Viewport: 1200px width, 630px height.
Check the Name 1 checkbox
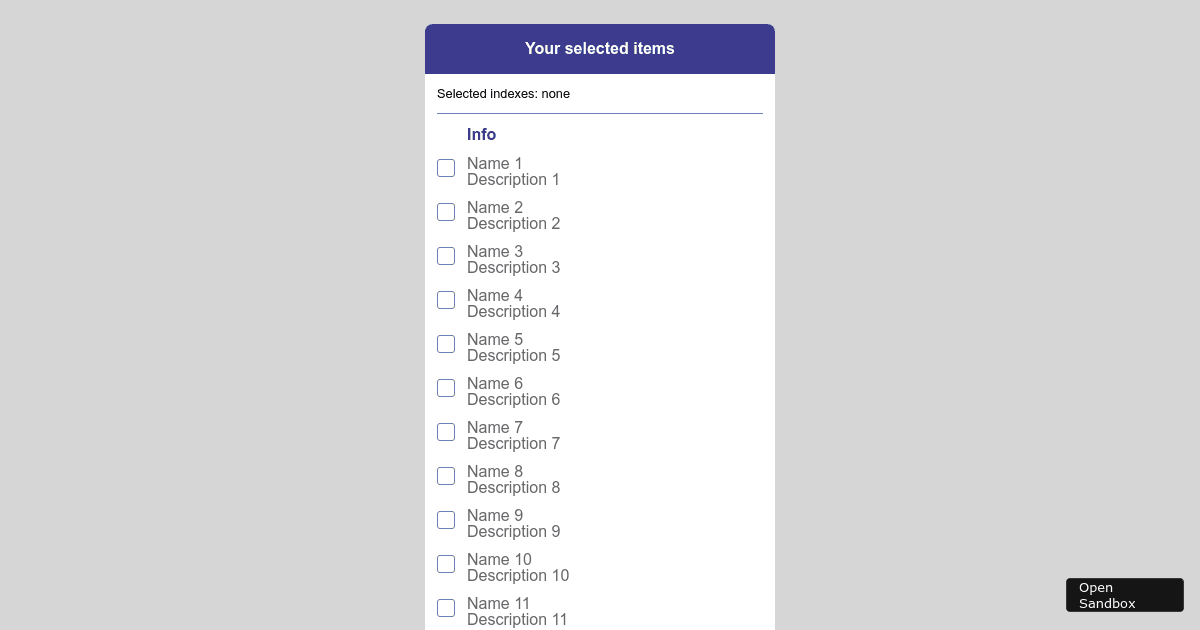[x=446, y=168]
